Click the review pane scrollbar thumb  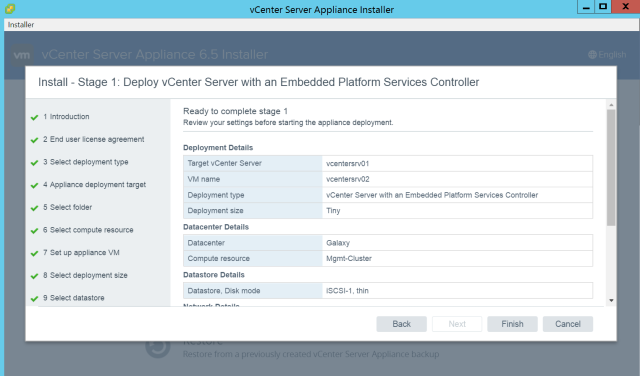pos(611,167)
